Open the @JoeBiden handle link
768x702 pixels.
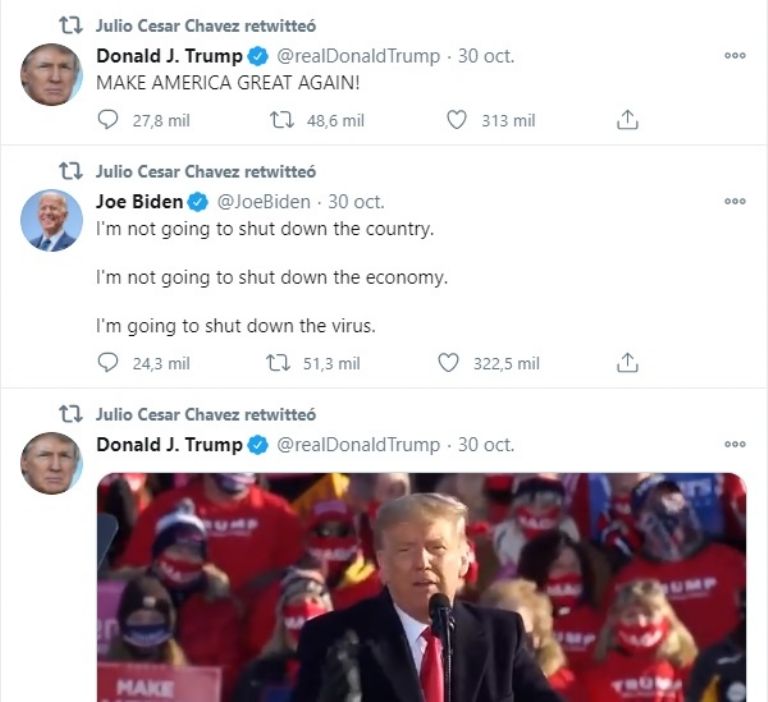(x=264, y=201)
